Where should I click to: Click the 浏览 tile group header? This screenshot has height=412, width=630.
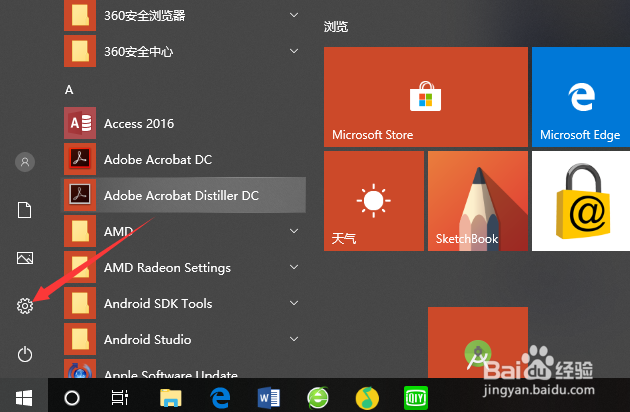coord(336,27)
